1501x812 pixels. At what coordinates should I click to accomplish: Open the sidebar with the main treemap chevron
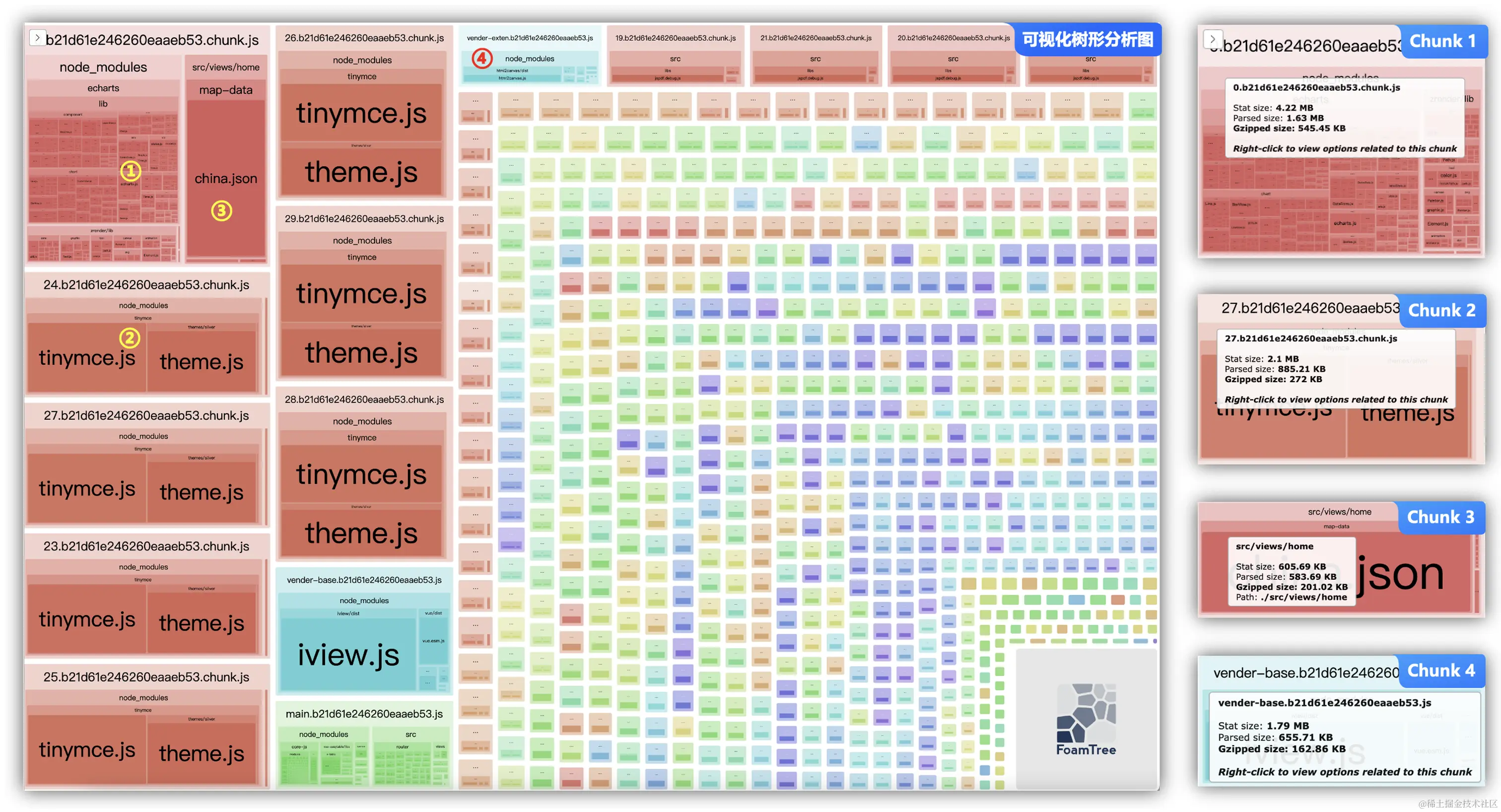pyautogui.click(x=37, y=38)
